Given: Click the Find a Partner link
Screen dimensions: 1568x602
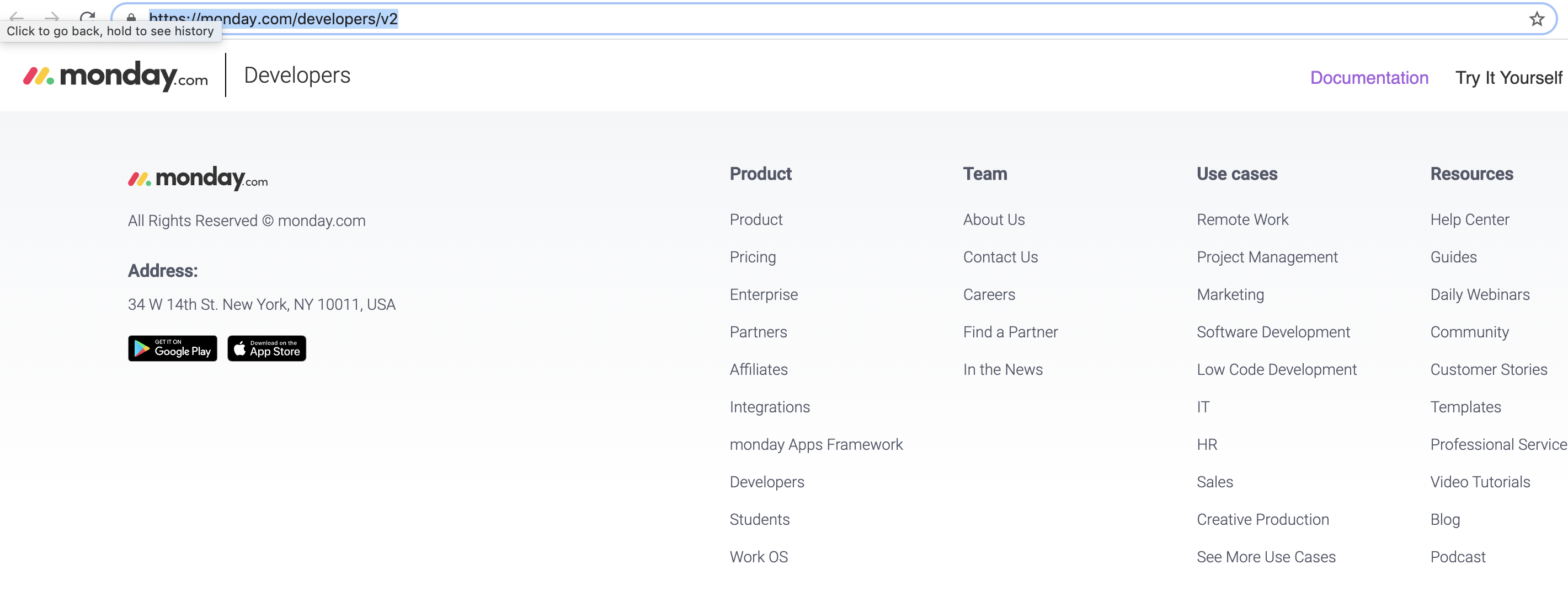Looking at the screenshot, I should pyautogui.click(x=1010, y=332).
